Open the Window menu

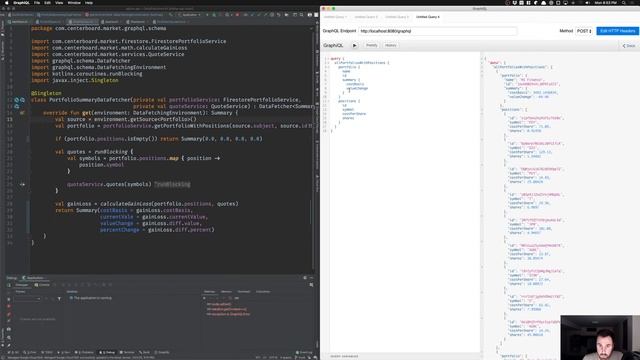tap(74, 3)
